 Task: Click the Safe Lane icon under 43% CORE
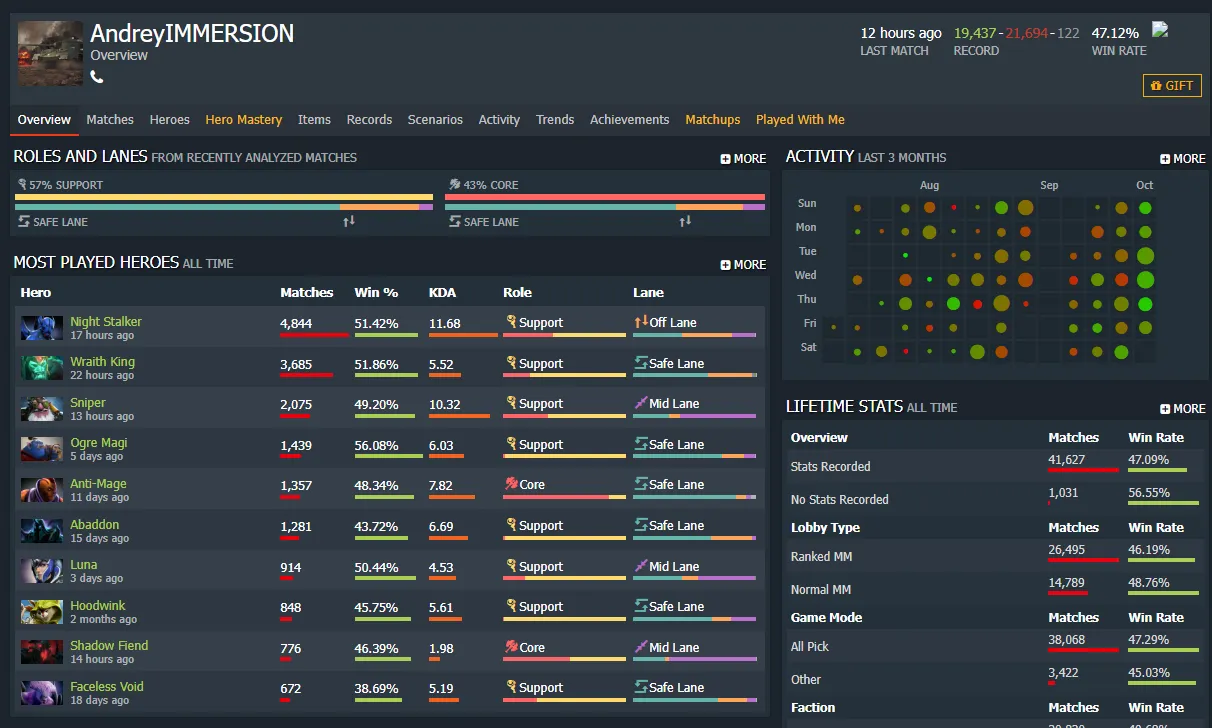[454, 221]
